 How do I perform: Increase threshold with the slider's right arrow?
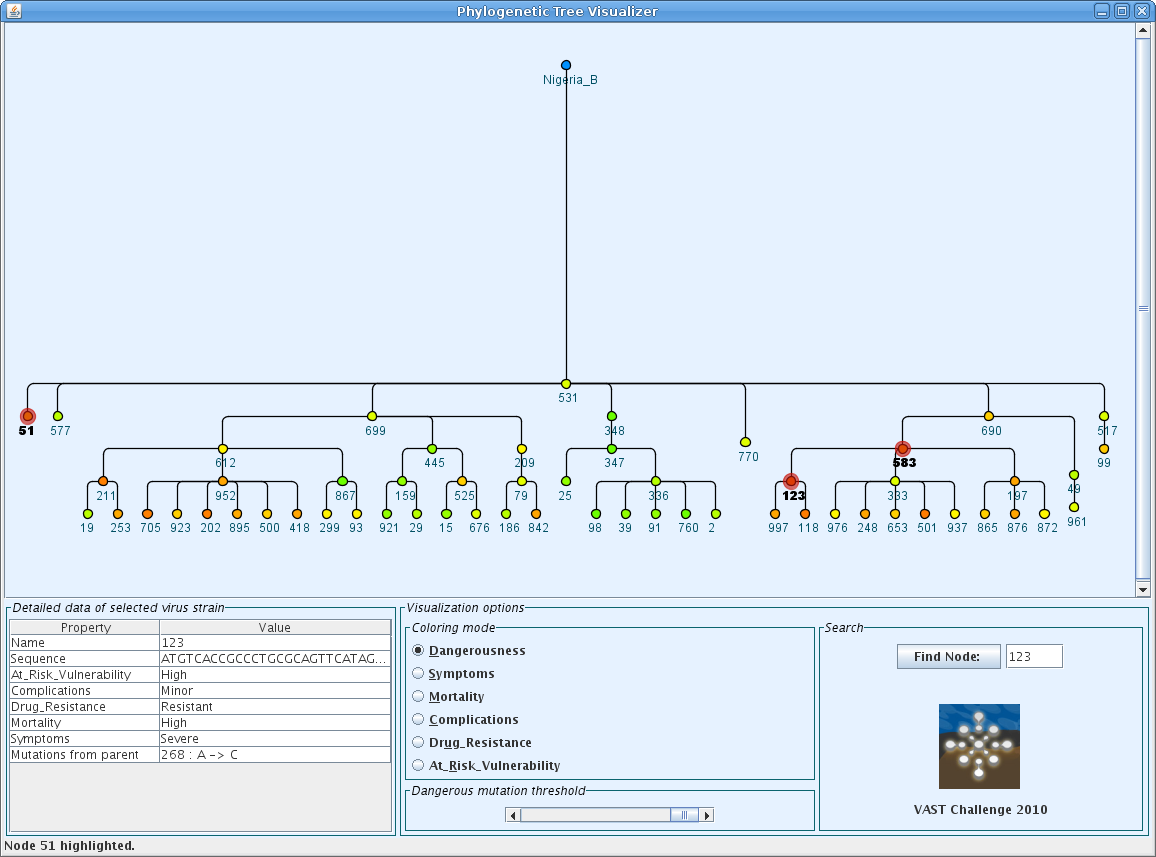[x=708, y=815]
